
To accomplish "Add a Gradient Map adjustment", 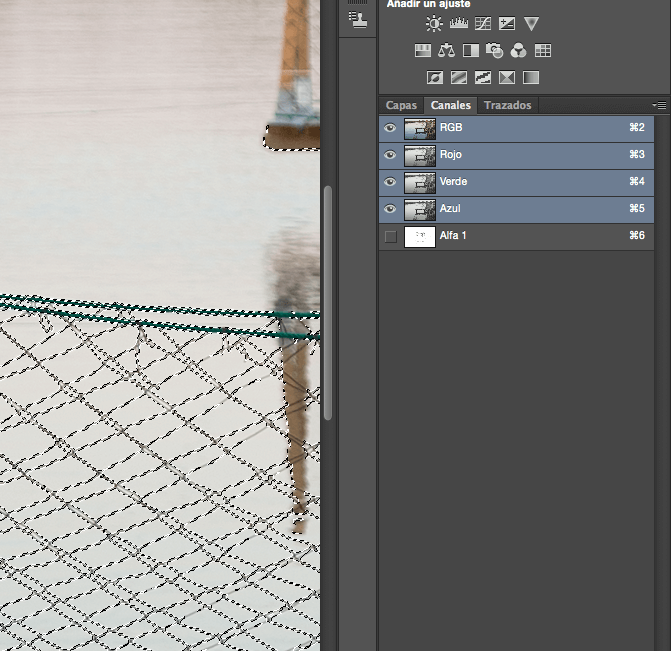I will click(531, 77).
